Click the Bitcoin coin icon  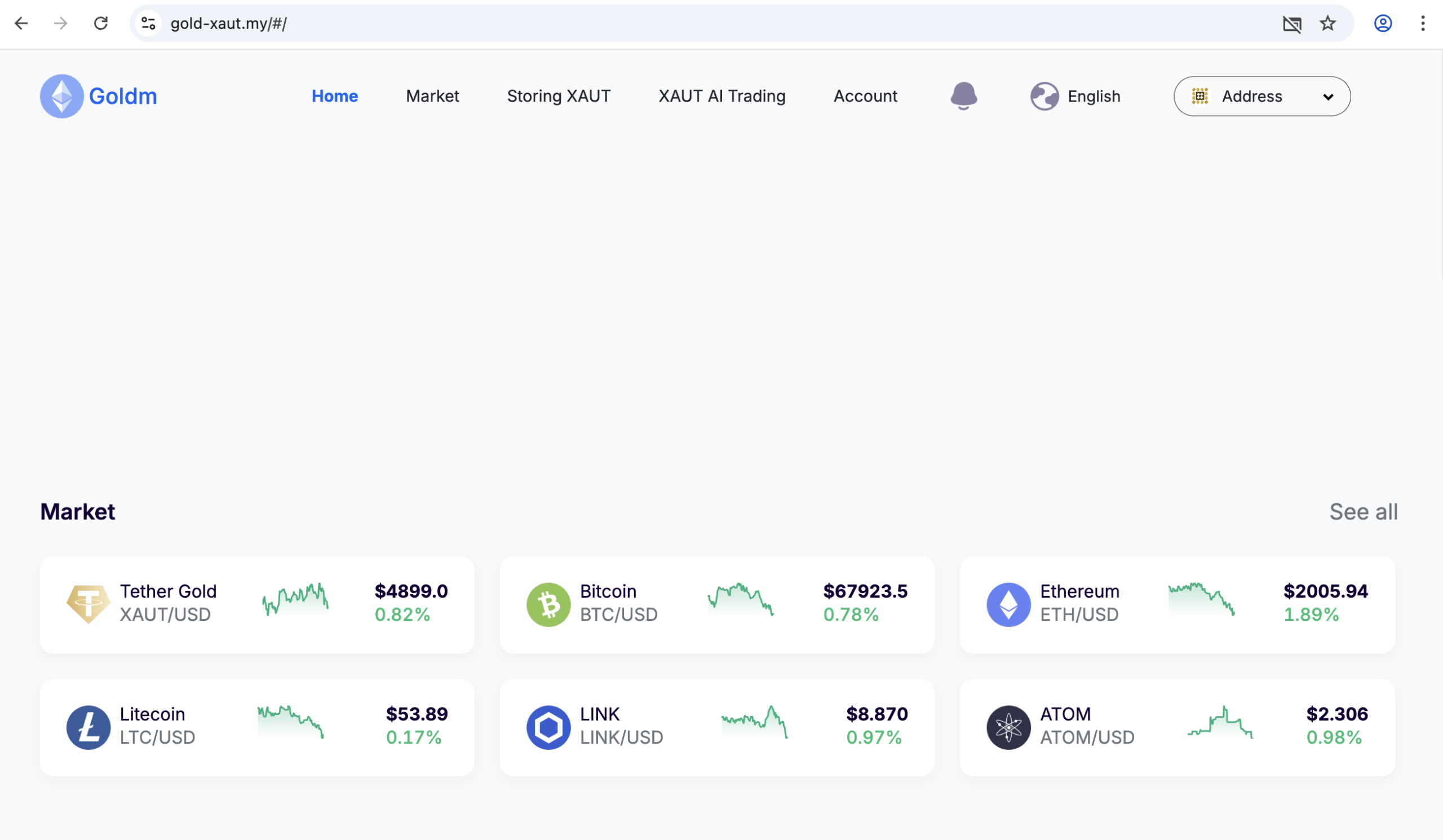click(x=548, y=603)
